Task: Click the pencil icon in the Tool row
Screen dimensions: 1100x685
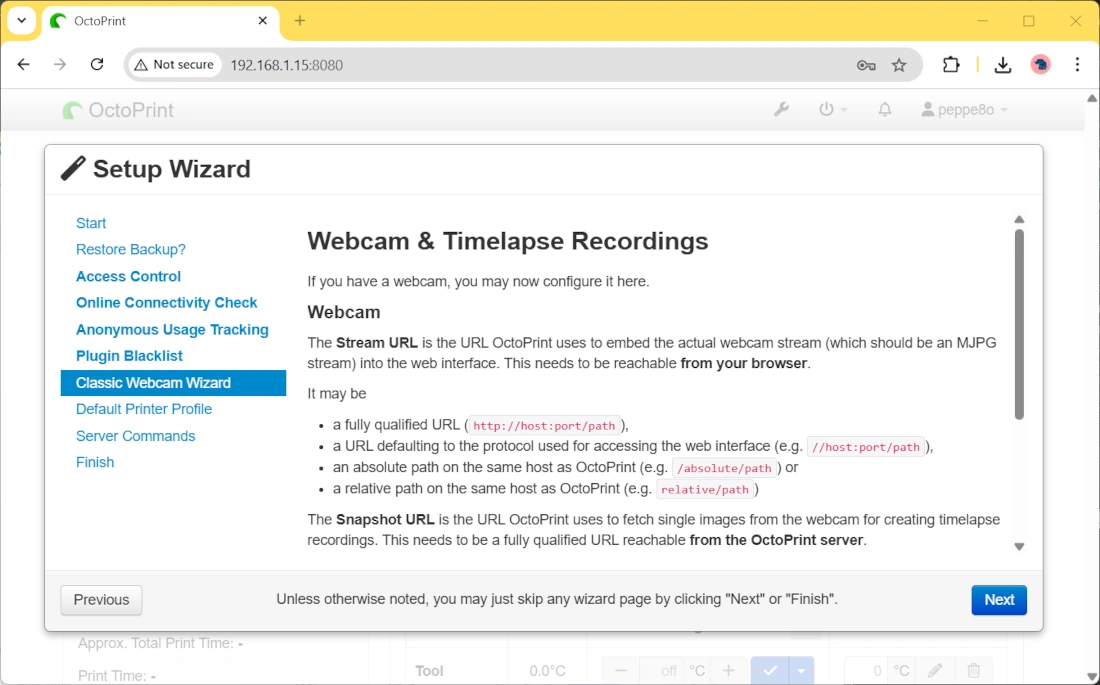Action: coord(934,671)
